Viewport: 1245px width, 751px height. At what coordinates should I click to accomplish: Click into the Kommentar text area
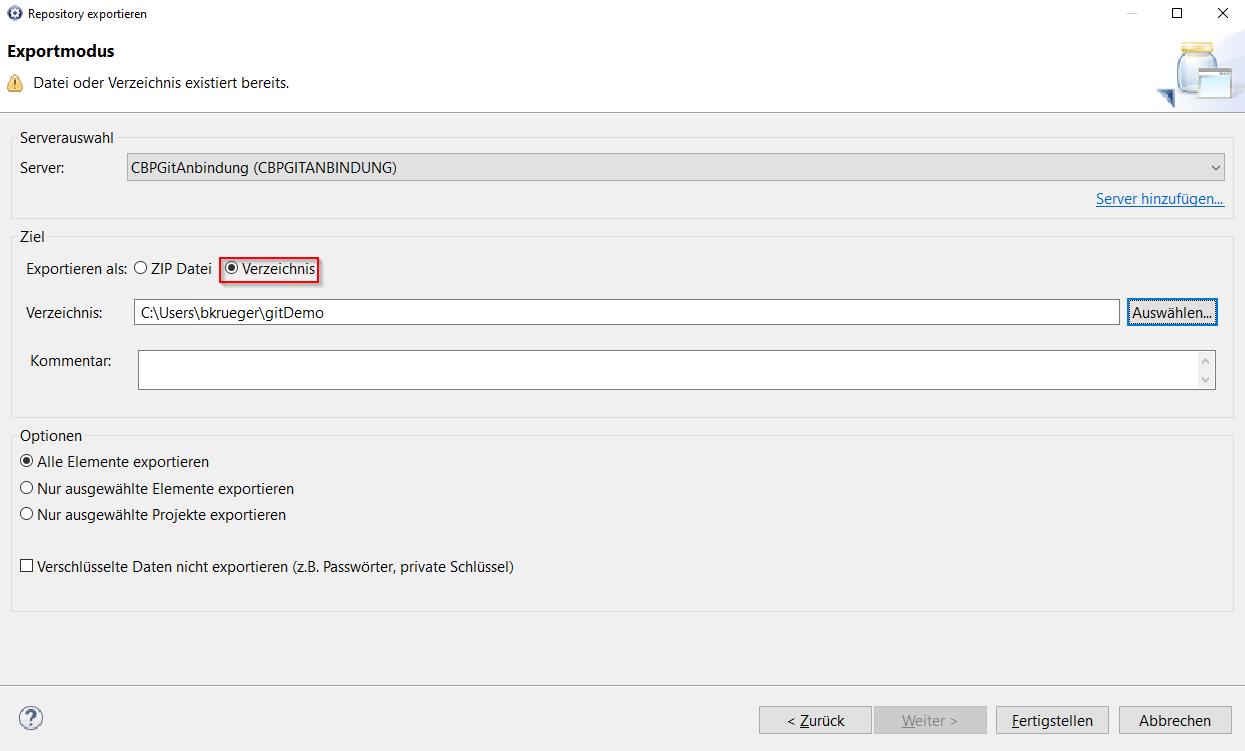pyautogui.click(x=667, y=369)
